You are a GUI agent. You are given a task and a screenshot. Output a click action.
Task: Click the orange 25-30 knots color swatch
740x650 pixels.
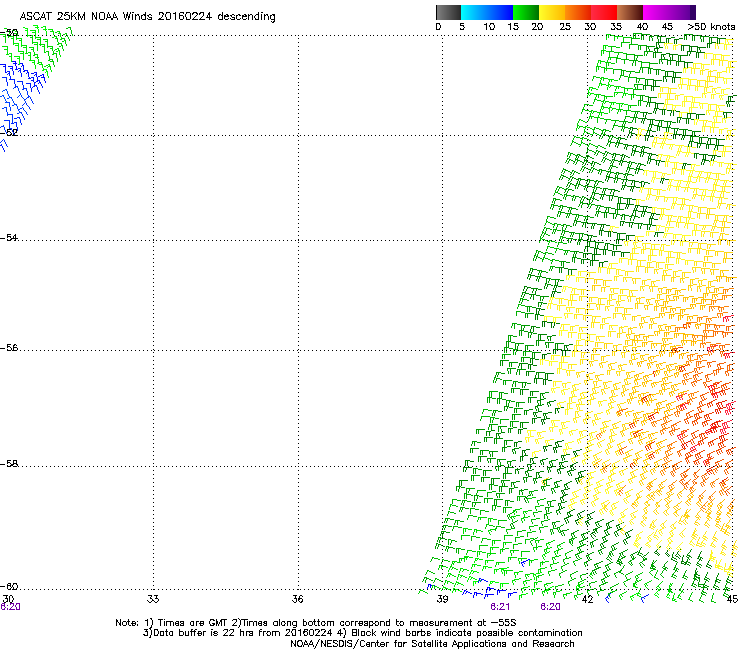[578, 12]
